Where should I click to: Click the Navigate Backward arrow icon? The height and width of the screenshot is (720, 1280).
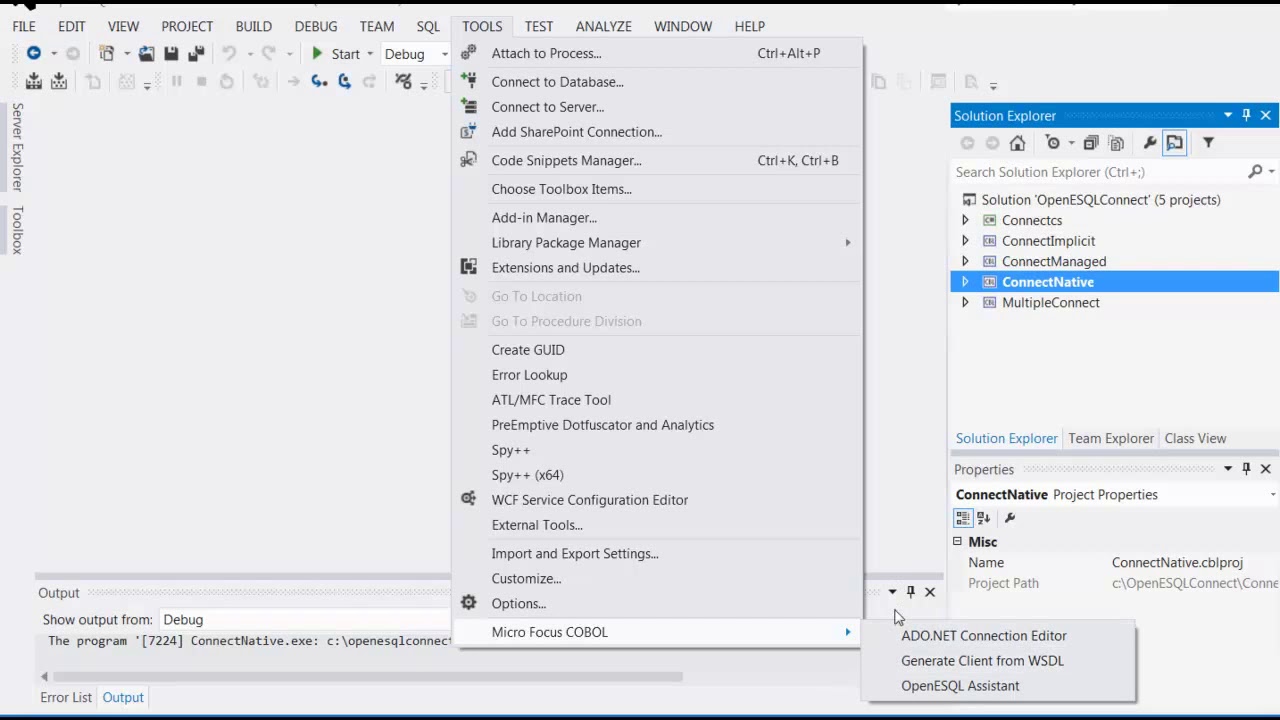coord(34,53)
